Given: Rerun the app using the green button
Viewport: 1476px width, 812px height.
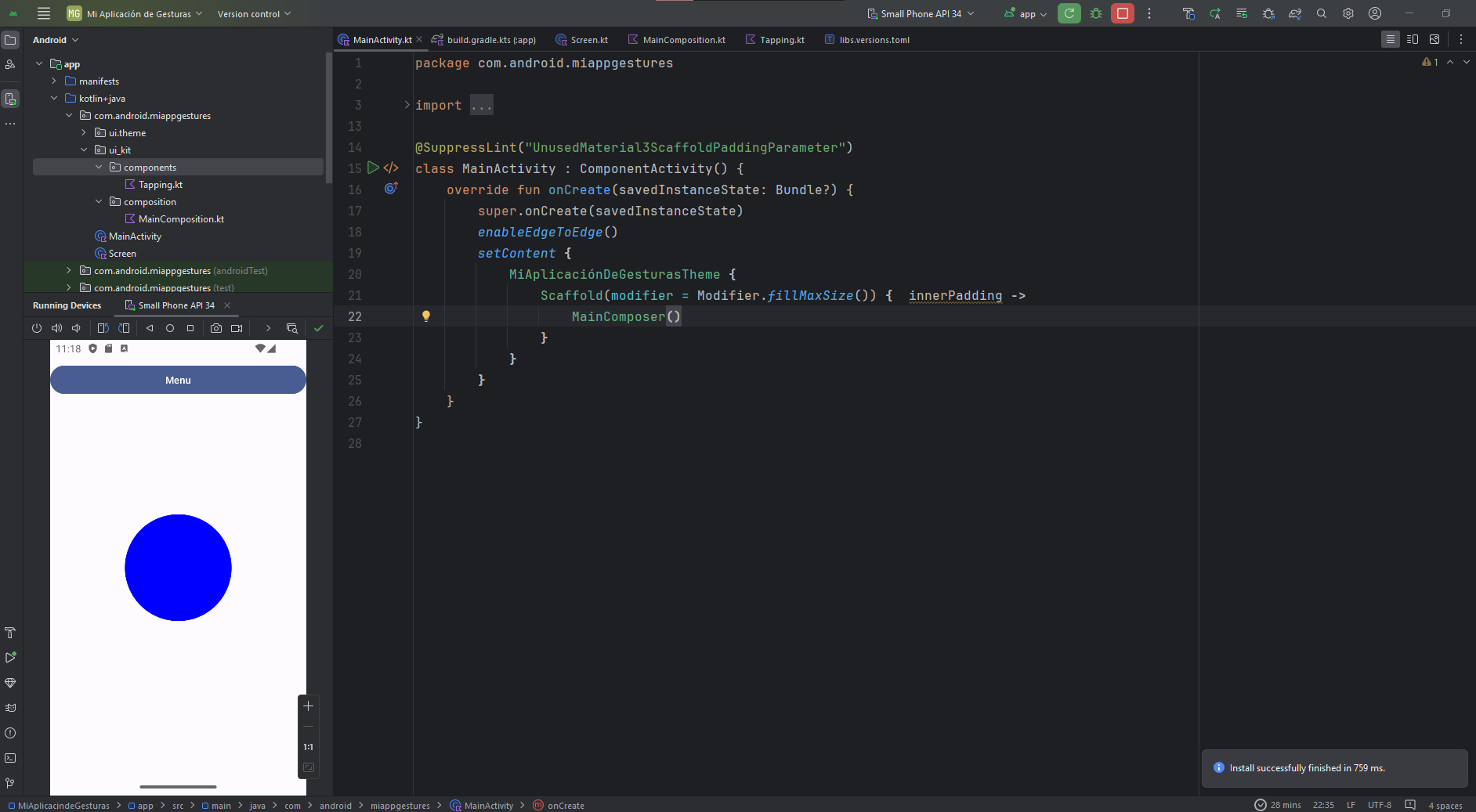Looking at the screenshot, I should (1069, 13).
